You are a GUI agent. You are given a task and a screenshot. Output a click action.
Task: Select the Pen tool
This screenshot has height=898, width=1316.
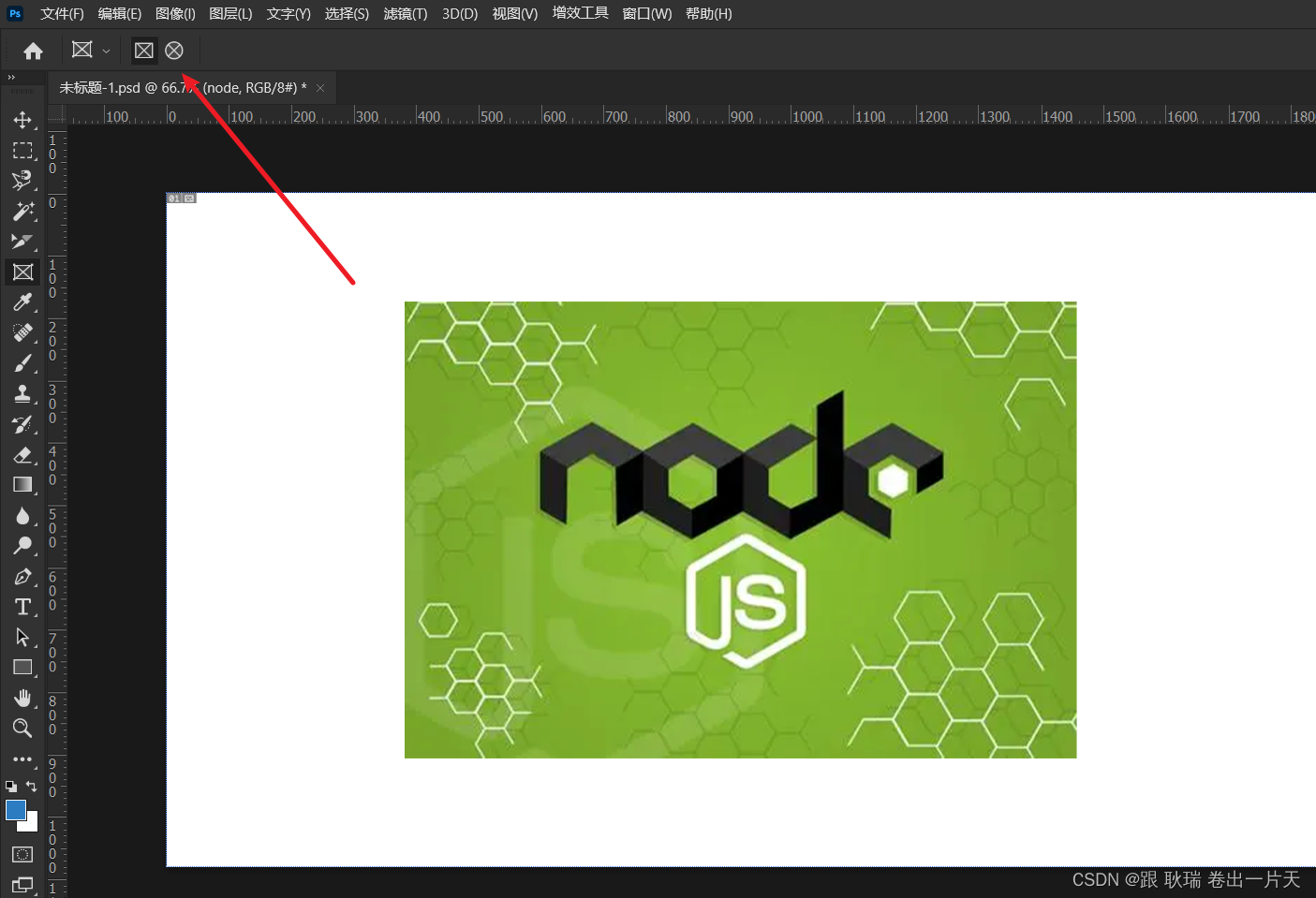(22, 577)
